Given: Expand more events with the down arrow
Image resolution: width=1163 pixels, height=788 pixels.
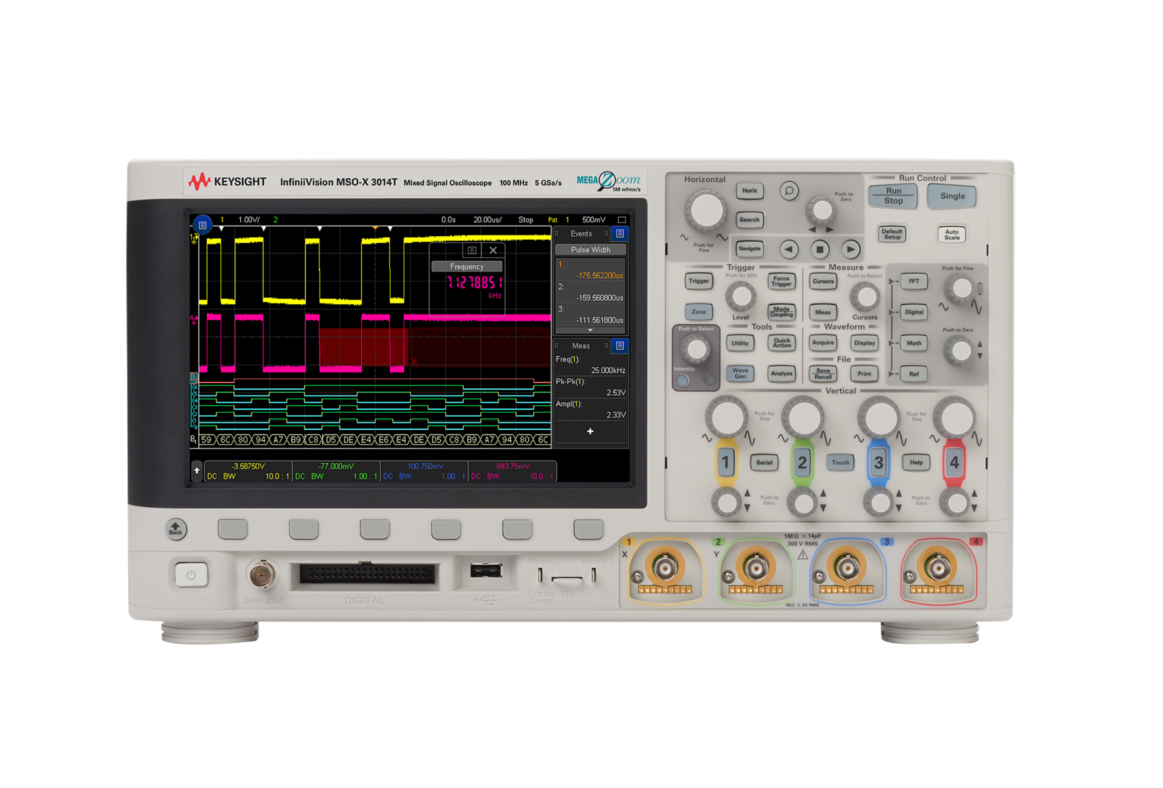Looking at the screenshot, I should (589, 330).
